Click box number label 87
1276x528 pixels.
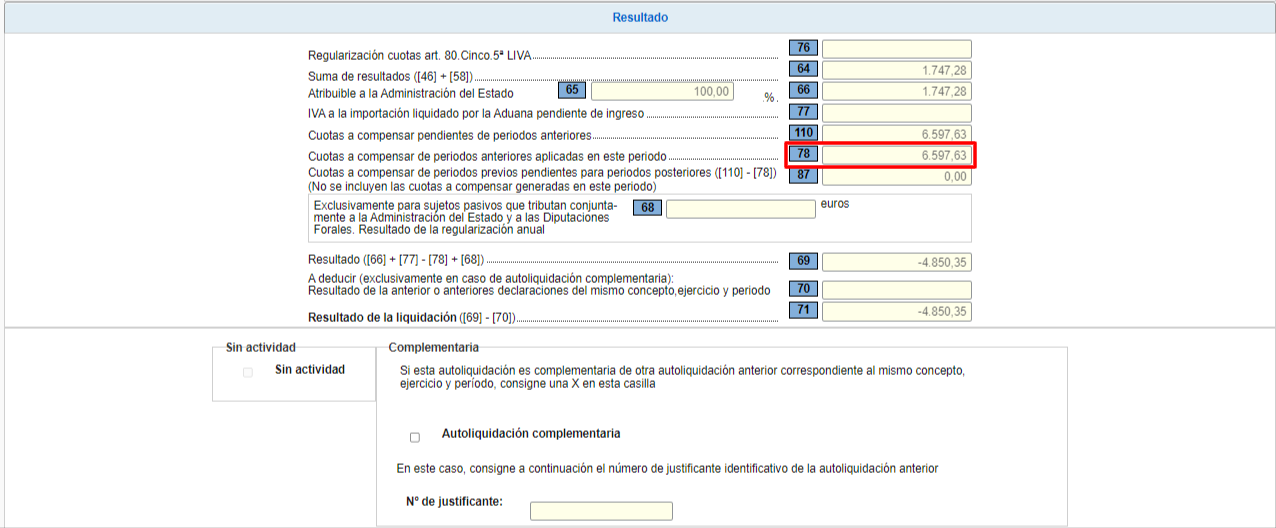click(803, 175)
